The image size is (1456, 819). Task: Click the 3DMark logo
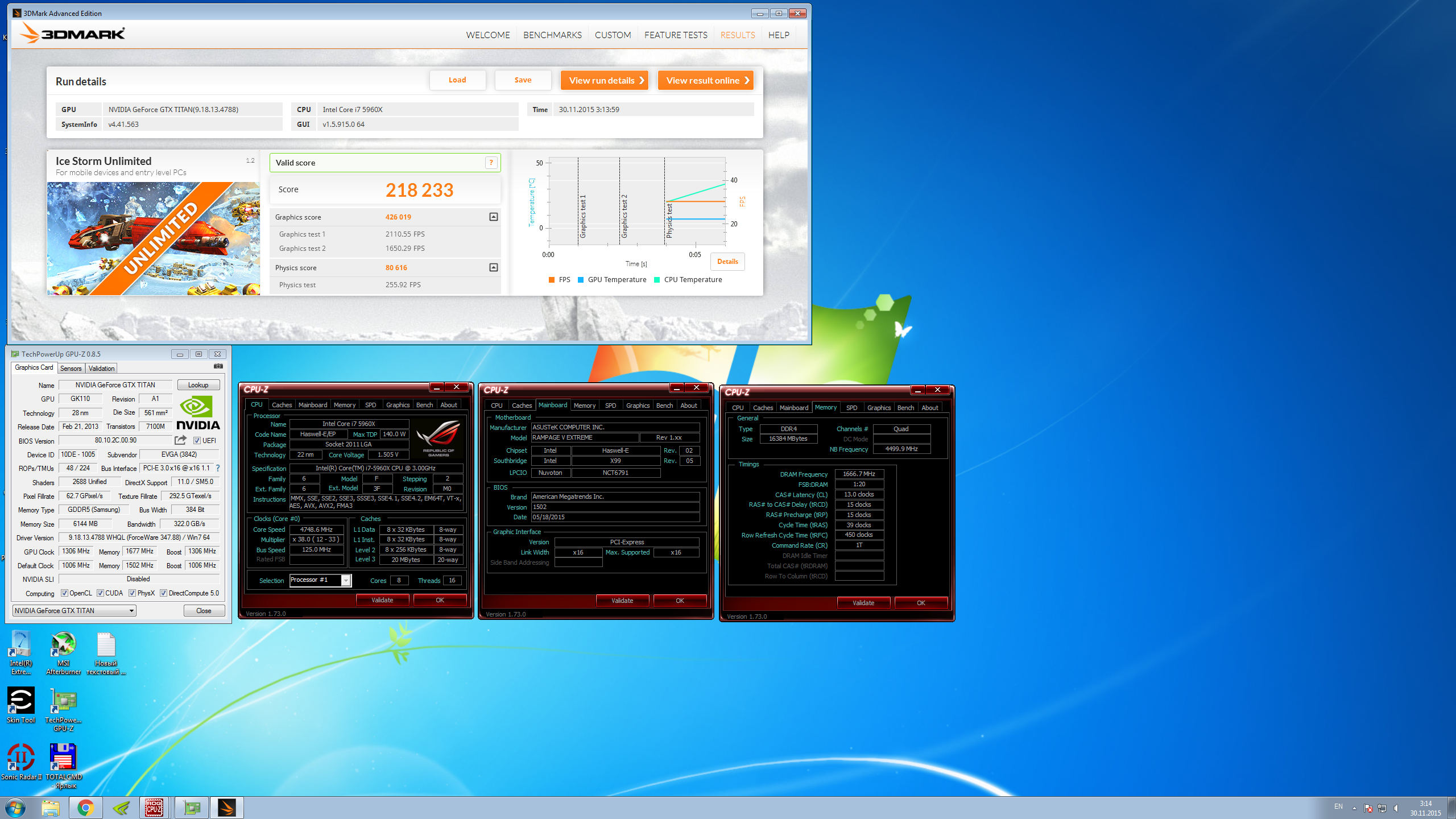pos(72,34)
